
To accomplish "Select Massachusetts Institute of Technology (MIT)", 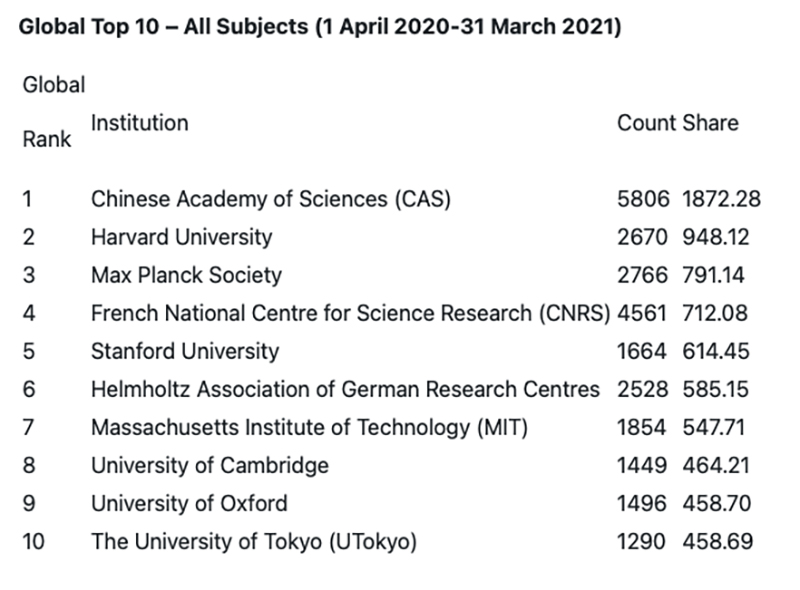I will coord(309,427).
